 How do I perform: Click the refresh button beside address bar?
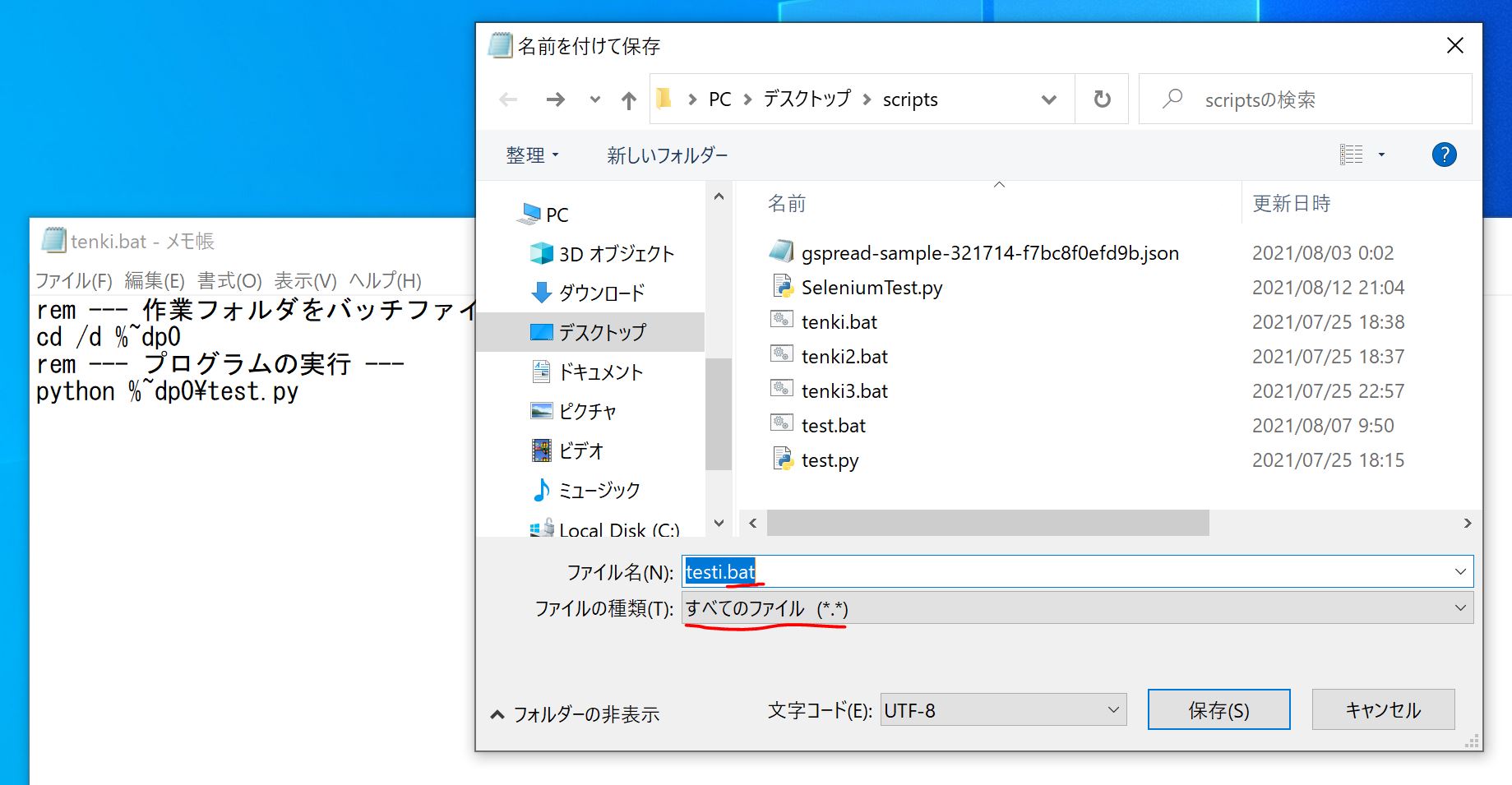pyautogui.click(x=1102, y=99)
